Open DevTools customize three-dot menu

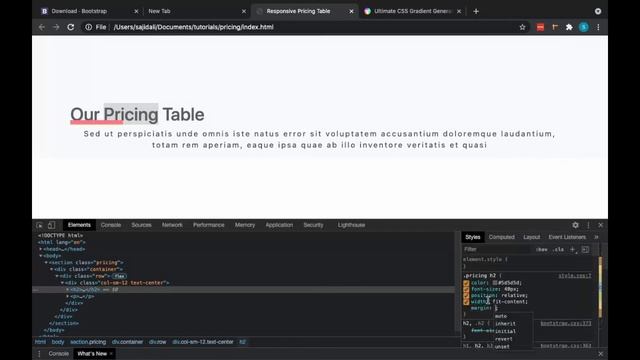(588, 225)
